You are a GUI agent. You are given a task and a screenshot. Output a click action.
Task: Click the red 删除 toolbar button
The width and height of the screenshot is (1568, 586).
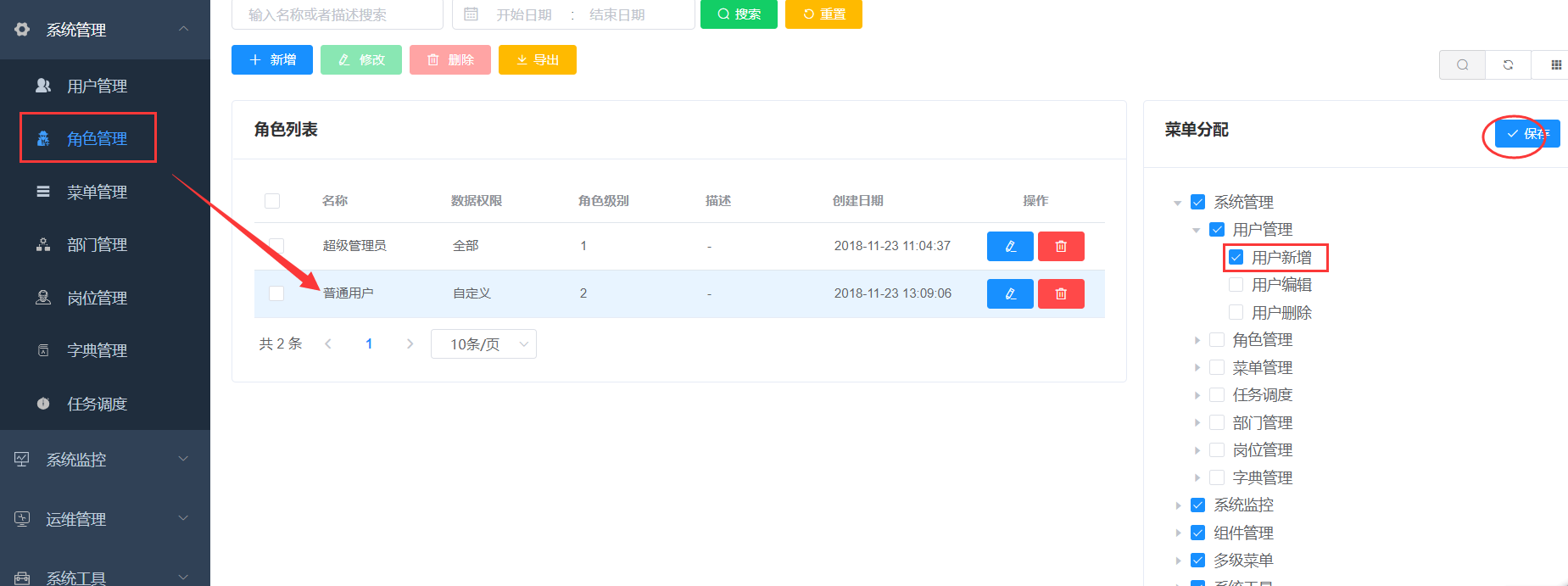coord(450,59)
